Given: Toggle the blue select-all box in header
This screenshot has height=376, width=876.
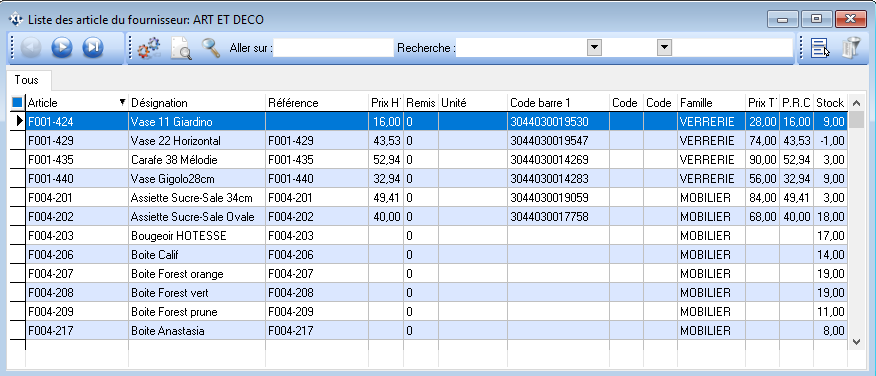Looking at the screenshot, I should [x=17, y=103].
